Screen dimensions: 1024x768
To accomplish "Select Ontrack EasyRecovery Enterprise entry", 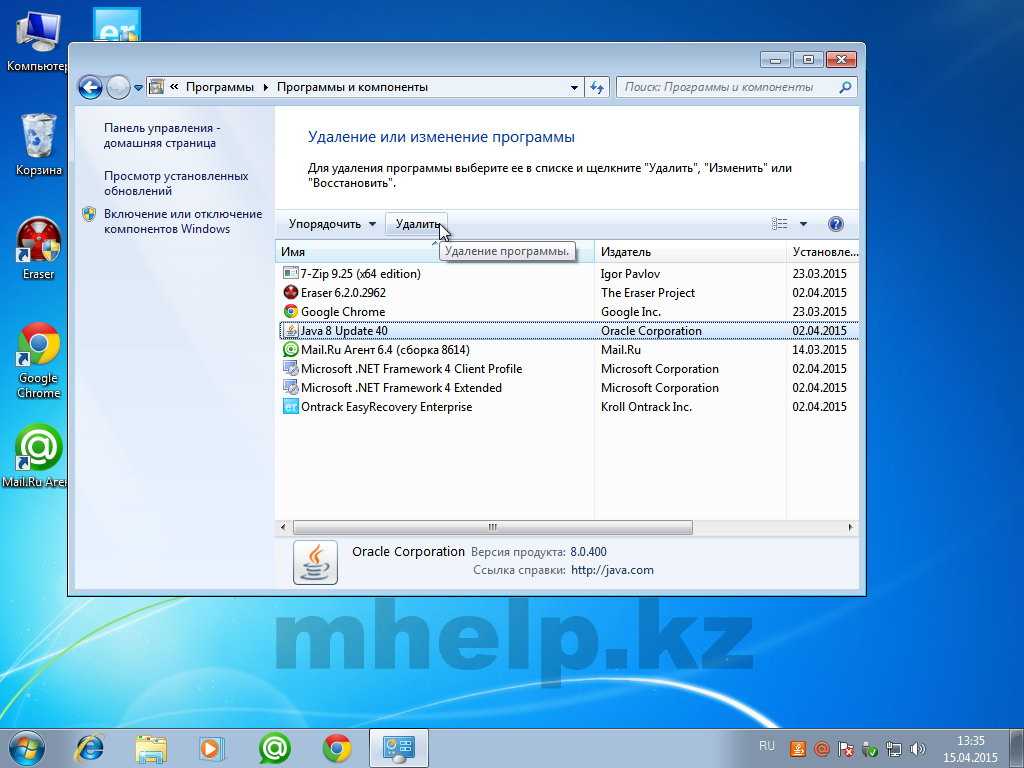I will (x=569, y=406).
